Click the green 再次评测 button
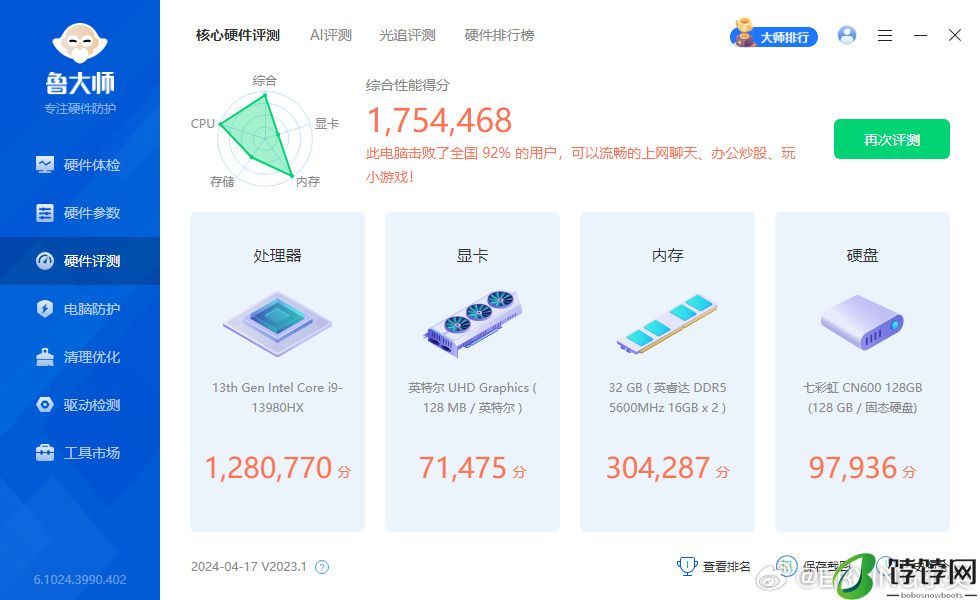Screen dimensions: 980x600 pyautogui.click(x=891, y=139)
